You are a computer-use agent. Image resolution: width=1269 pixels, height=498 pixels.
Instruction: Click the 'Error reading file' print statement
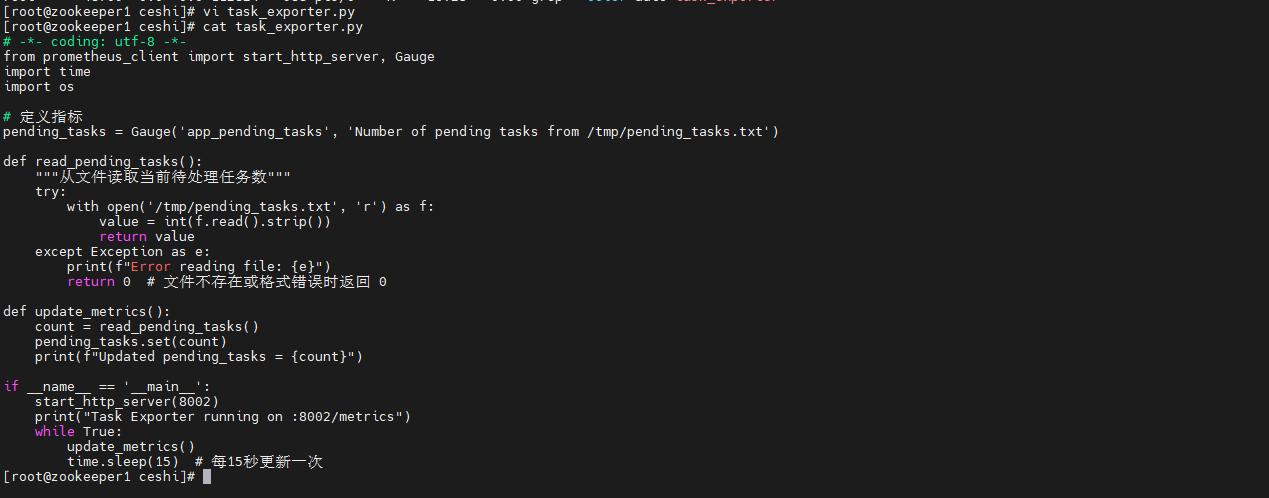199,266
